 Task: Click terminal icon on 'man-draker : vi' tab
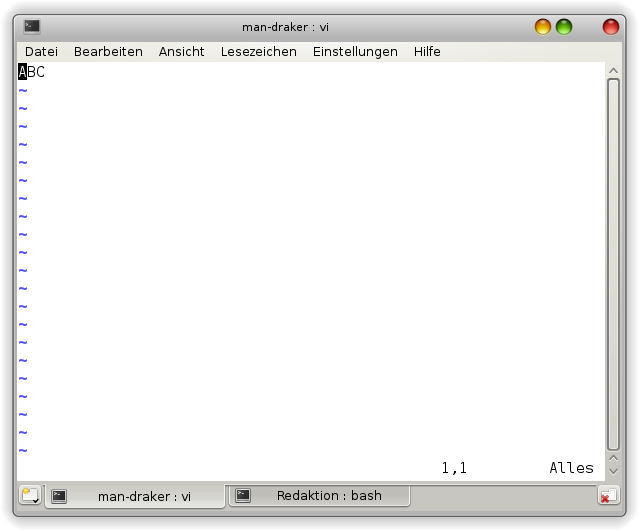(x=59, y=496)
